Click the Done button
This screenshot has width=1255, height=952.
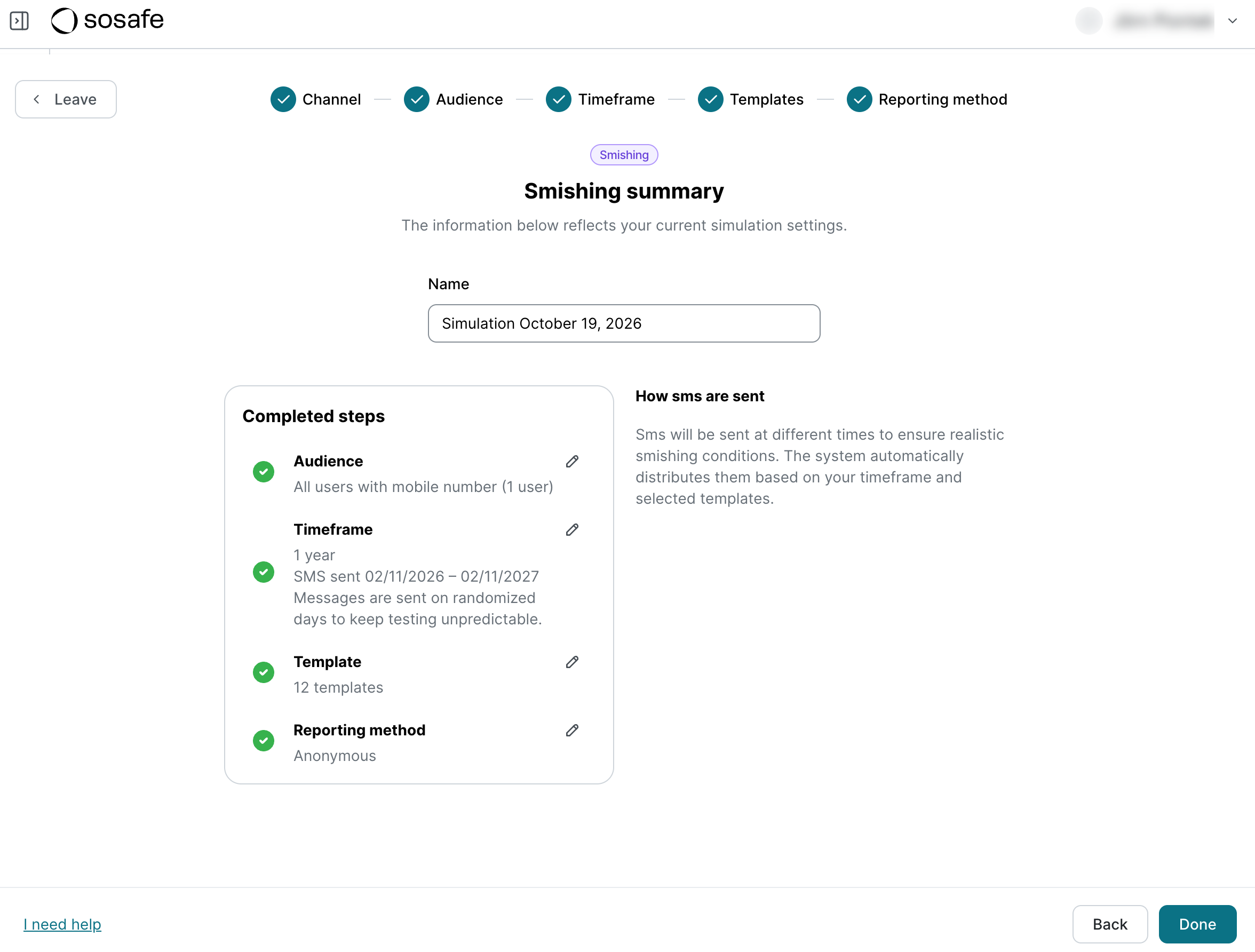click(x=1197, y=924)
